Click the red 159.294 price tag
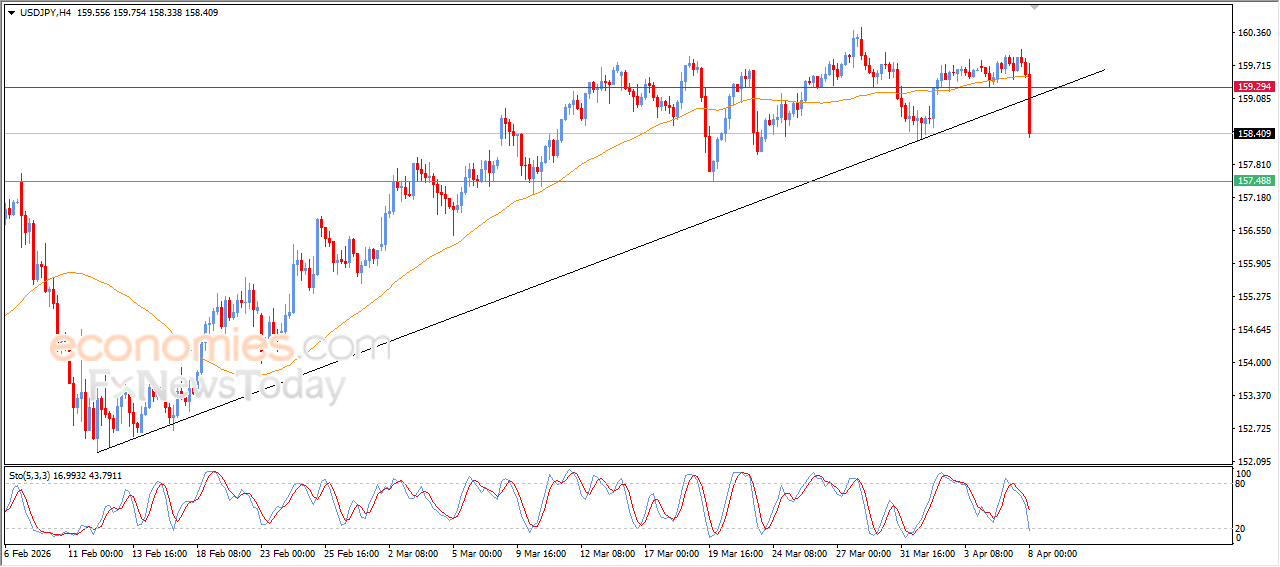 pyautogui.click(x=1254, y=87)
